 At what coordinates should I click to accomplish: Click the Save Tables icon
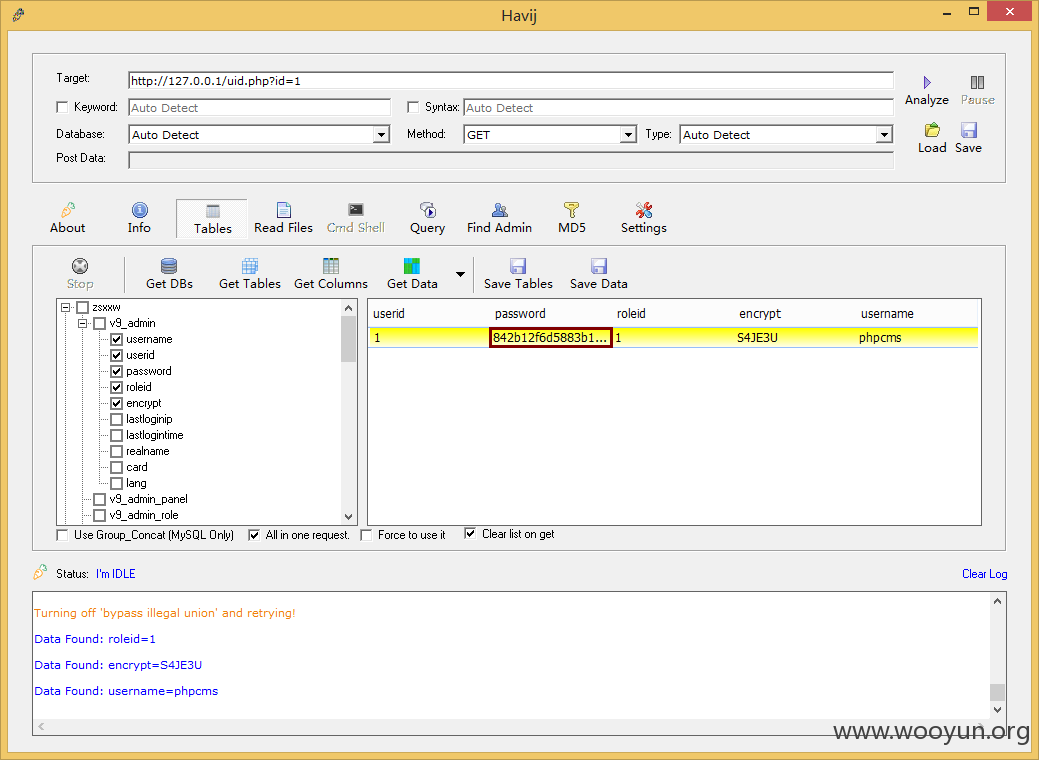coord(518,266)
